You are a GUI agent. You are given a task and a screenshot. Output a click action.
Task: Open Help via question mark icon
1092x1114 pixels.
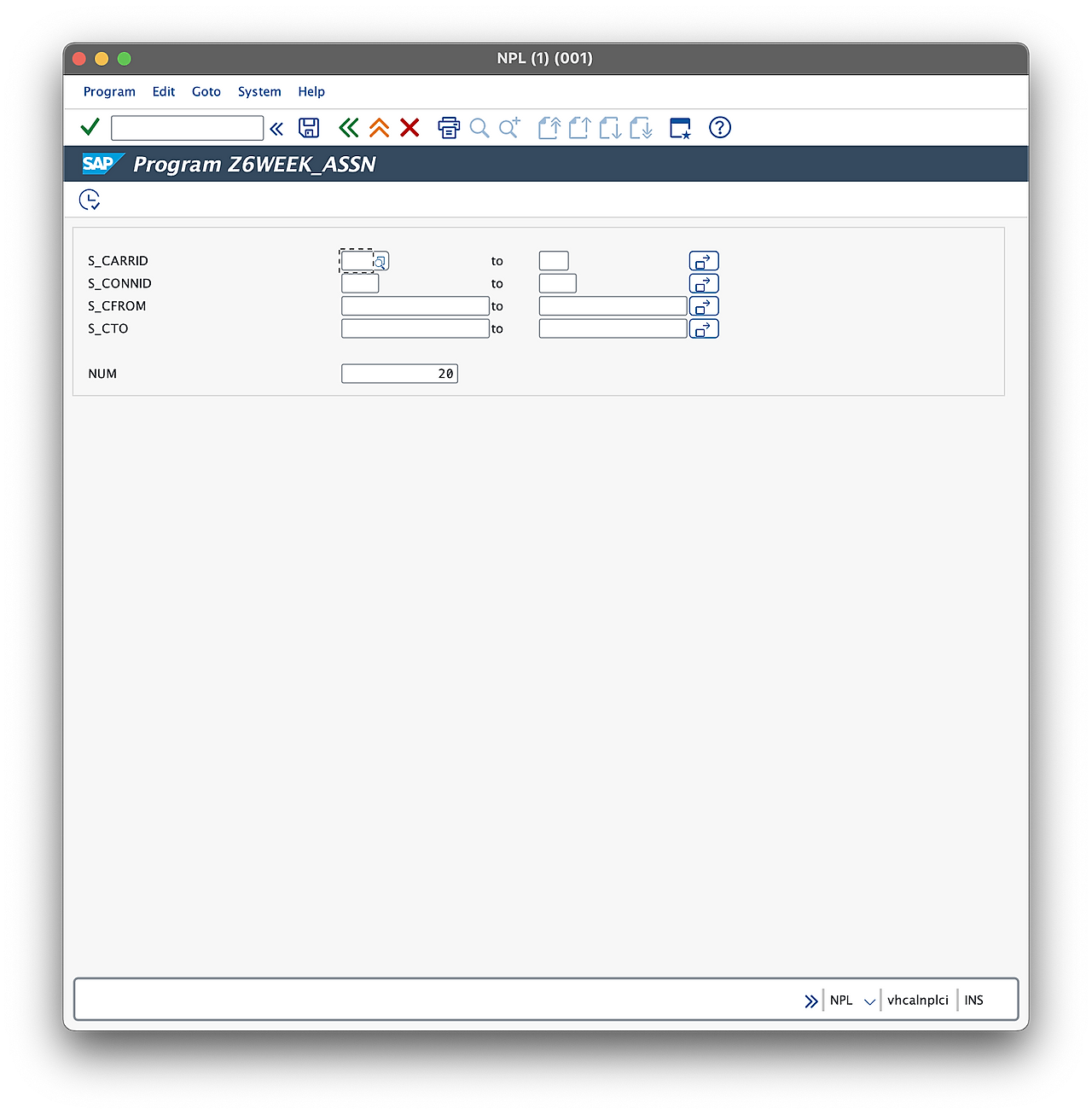(x=720, y=128)
